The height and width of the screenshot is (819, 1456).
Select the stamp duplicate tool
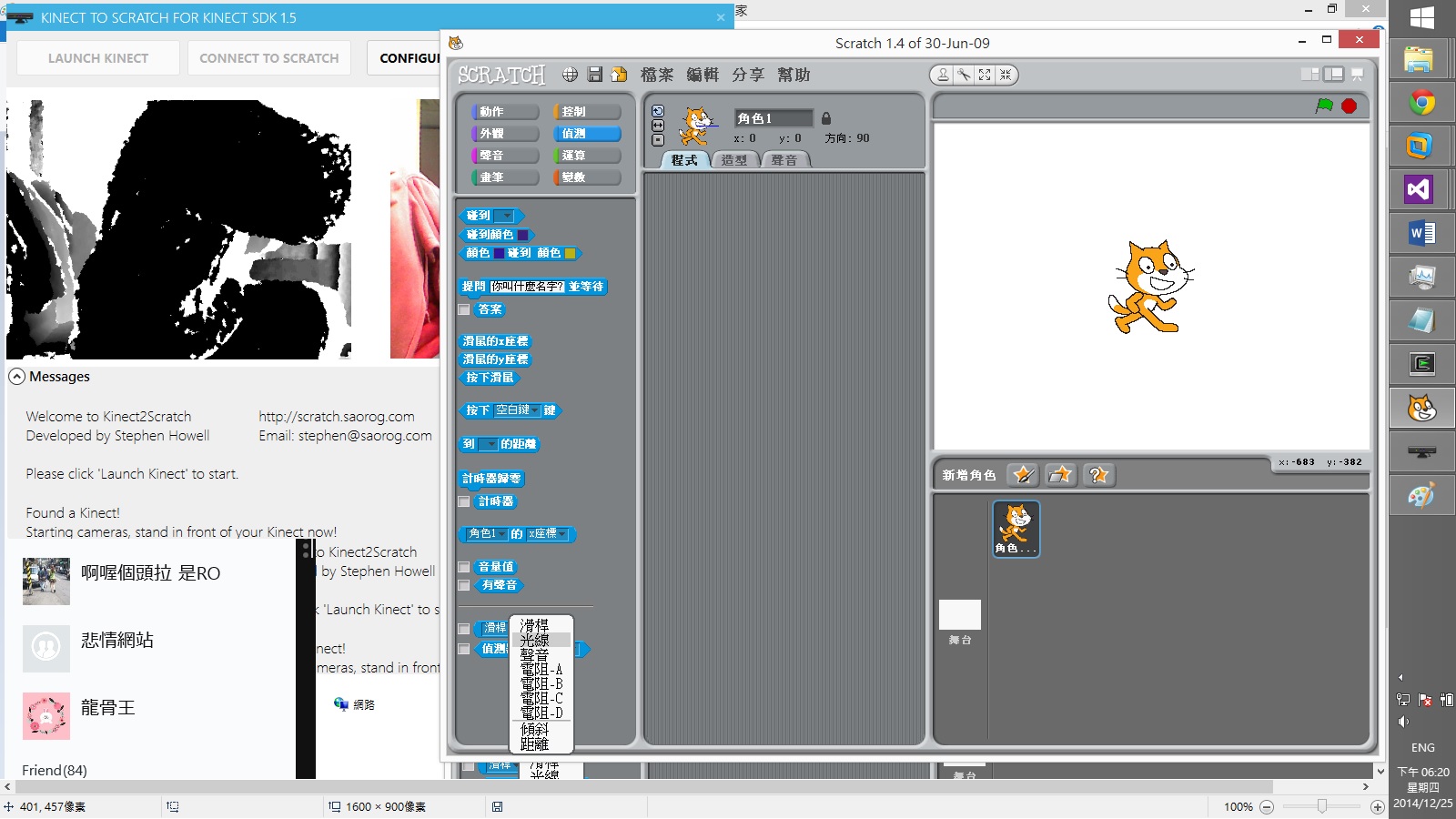click(x=944, y=75)
